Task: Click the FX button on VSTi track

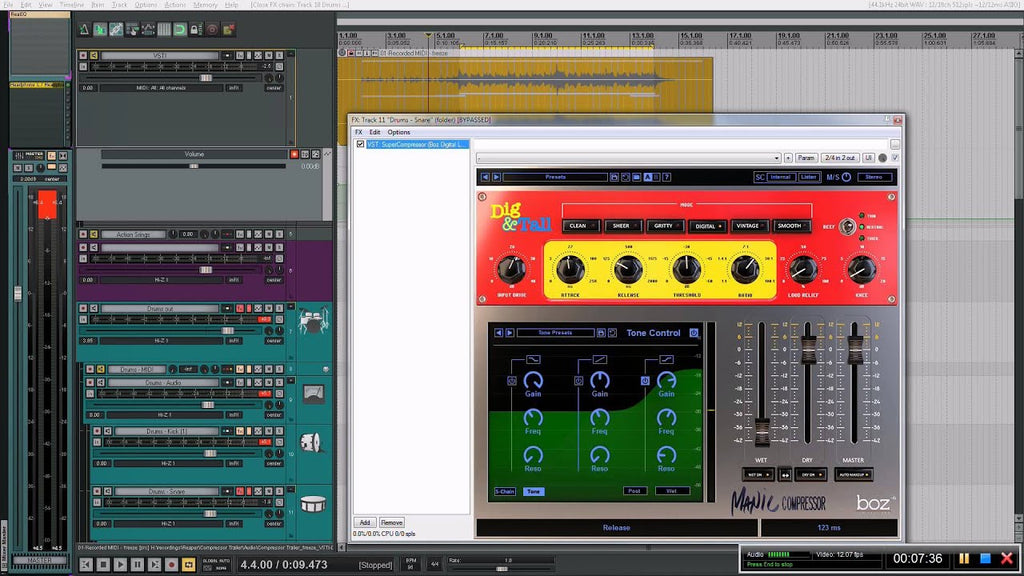Action: click(240, 56)
